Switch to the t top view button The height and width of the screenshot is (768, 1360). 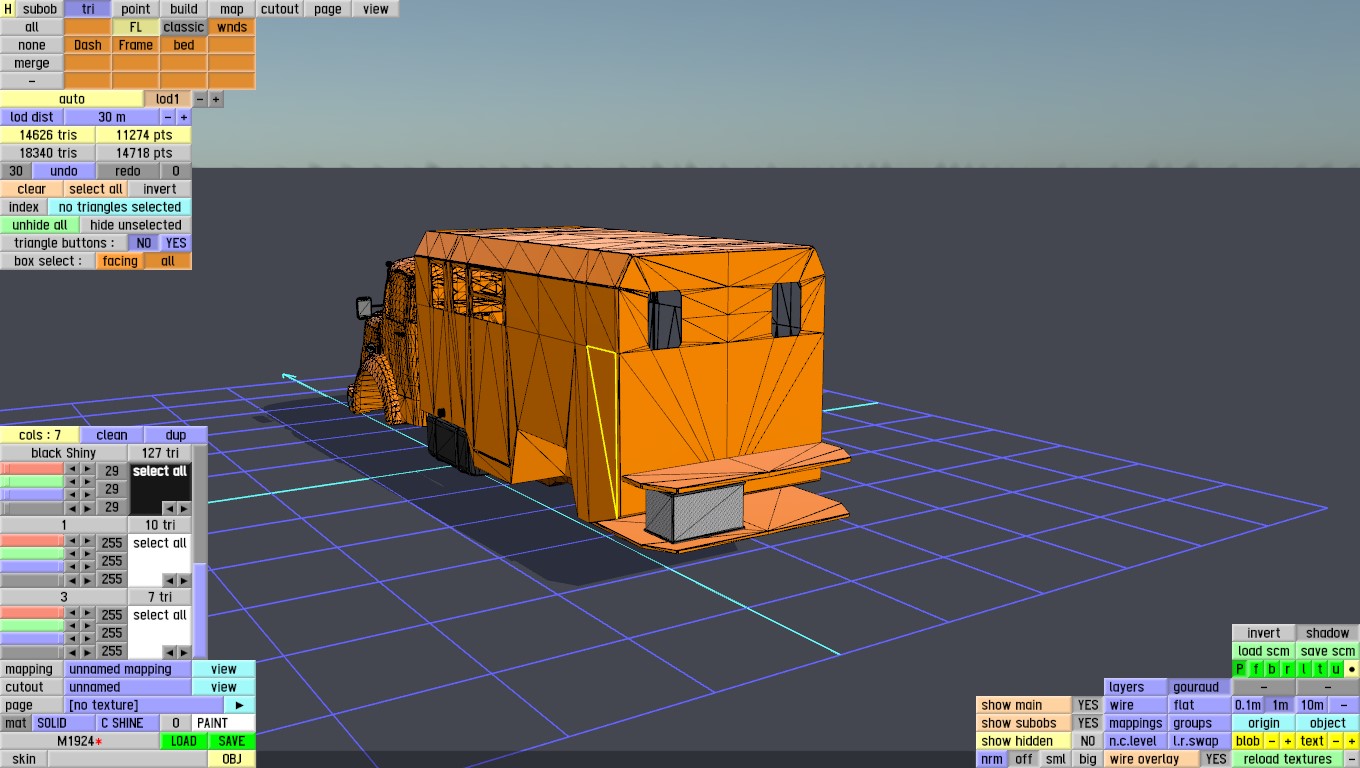(1320, 669)
